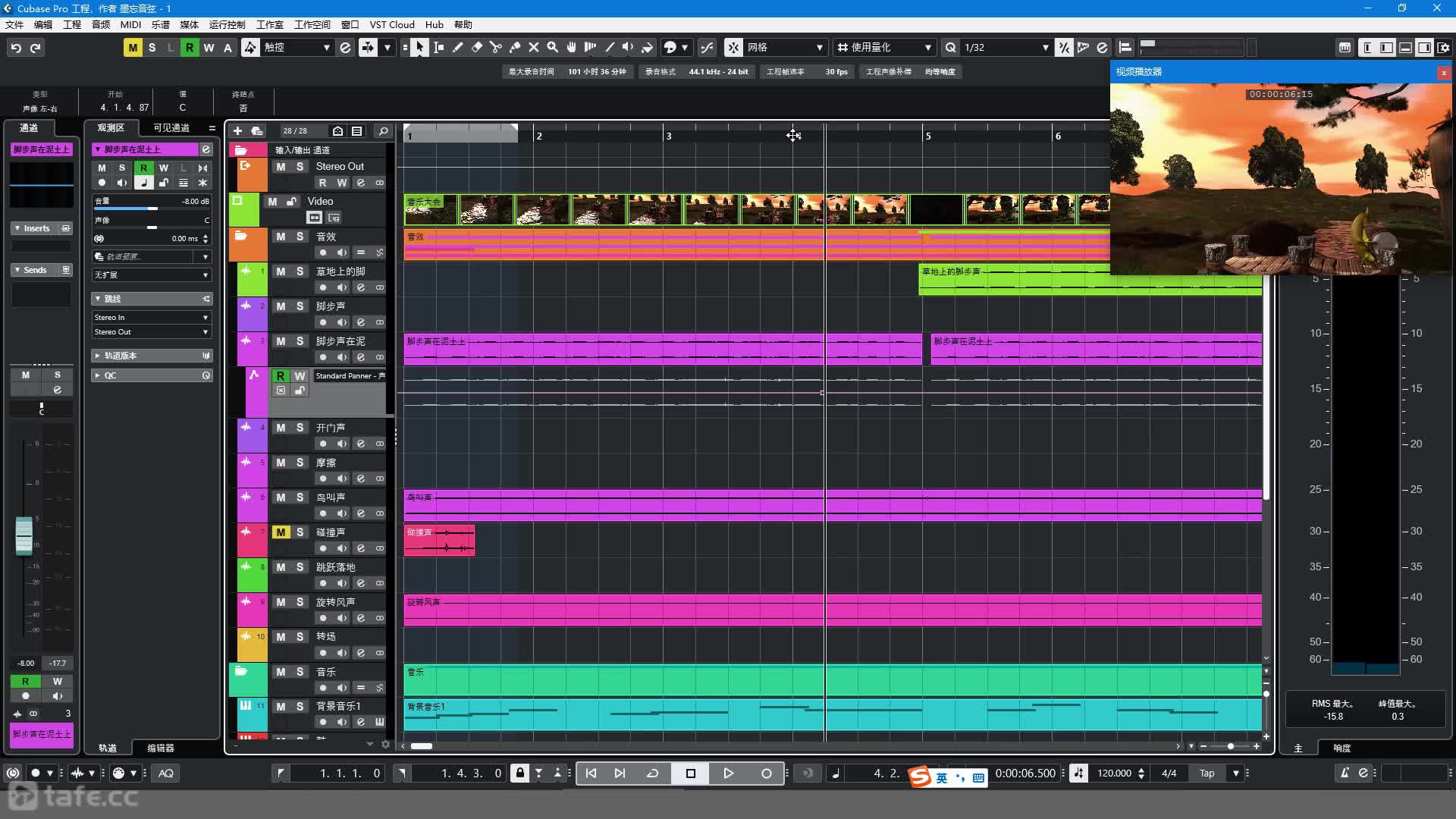Screen dimensions: 1456x819
Task: Open the 网格 snap type dropdown
Action: (783, 47)
